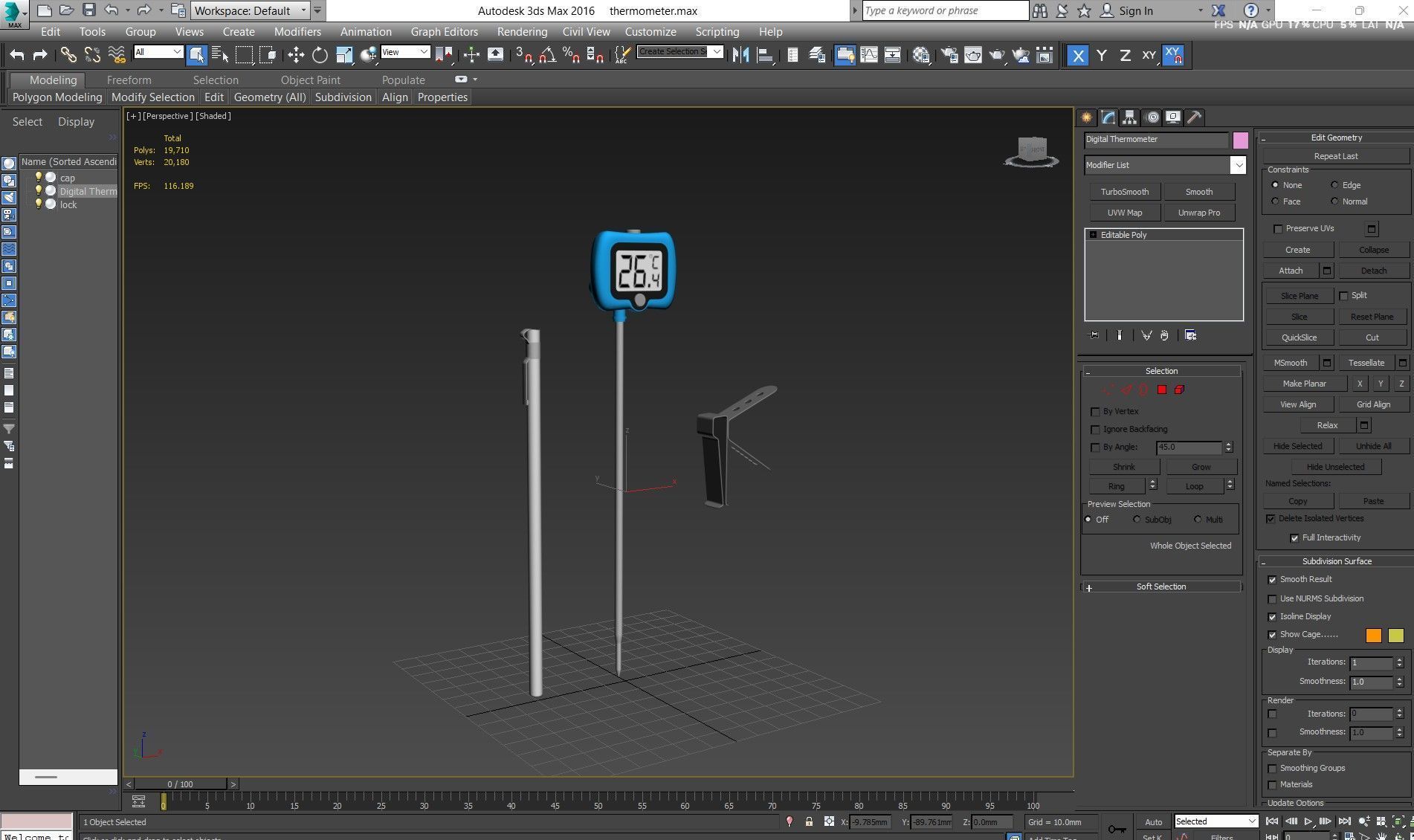This screenshot has height=840, width=1414.
Task: Select Polygon sub-object level icon
Action: point(1162,390)
